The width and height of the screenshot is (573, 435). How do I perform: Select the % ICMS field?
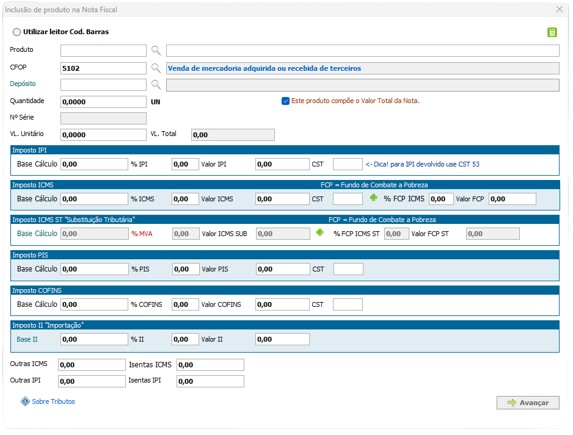pos(185,199)
